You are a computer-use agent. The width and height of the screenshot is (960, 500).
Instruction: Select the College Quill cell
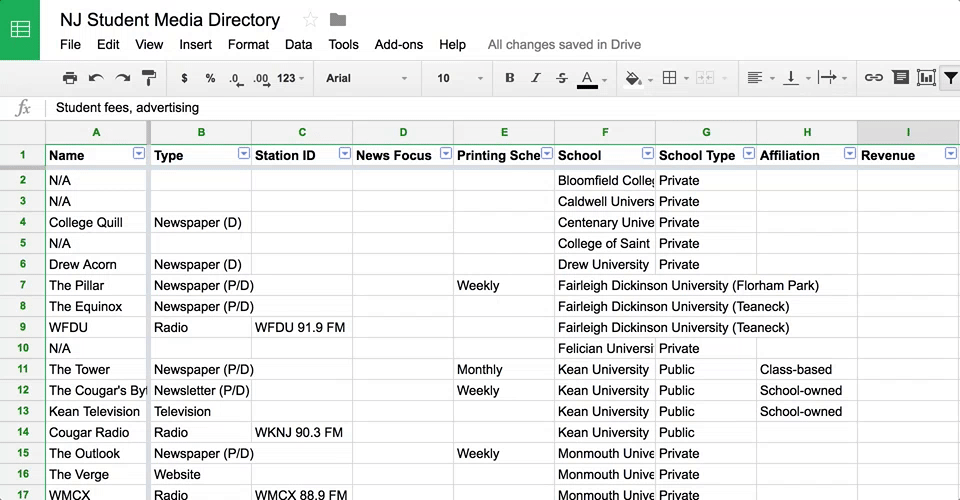[x=96, y=222]
